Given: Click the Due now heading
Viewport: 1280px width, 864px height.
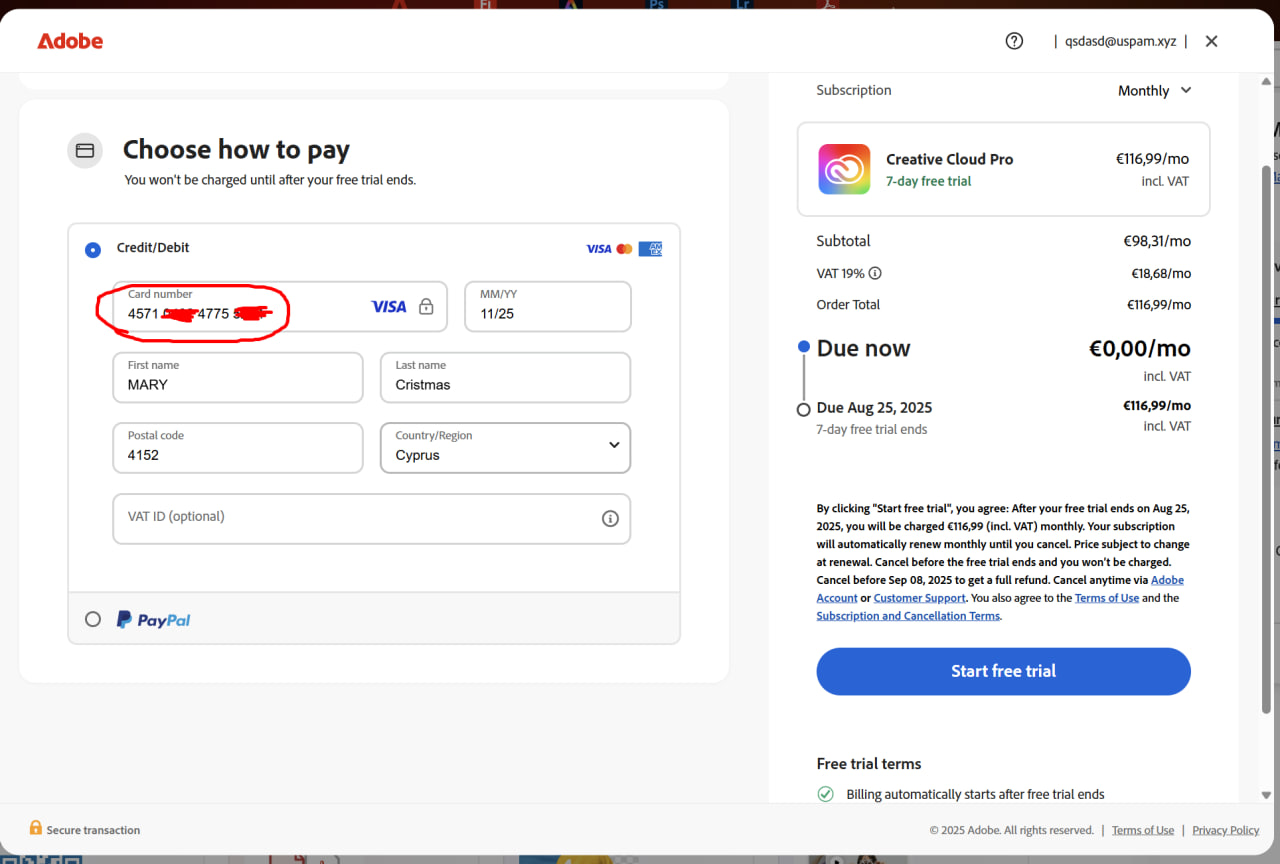Looking at the screenshot, I should tap(864, 348).
